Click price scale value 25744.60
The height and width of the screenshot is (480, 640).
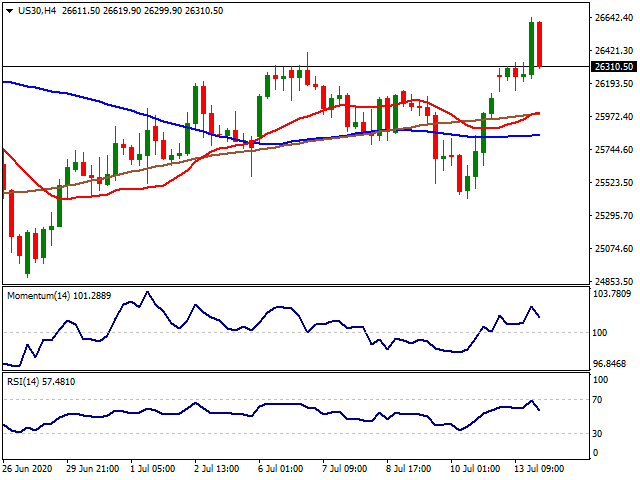[x=614, y=150]
